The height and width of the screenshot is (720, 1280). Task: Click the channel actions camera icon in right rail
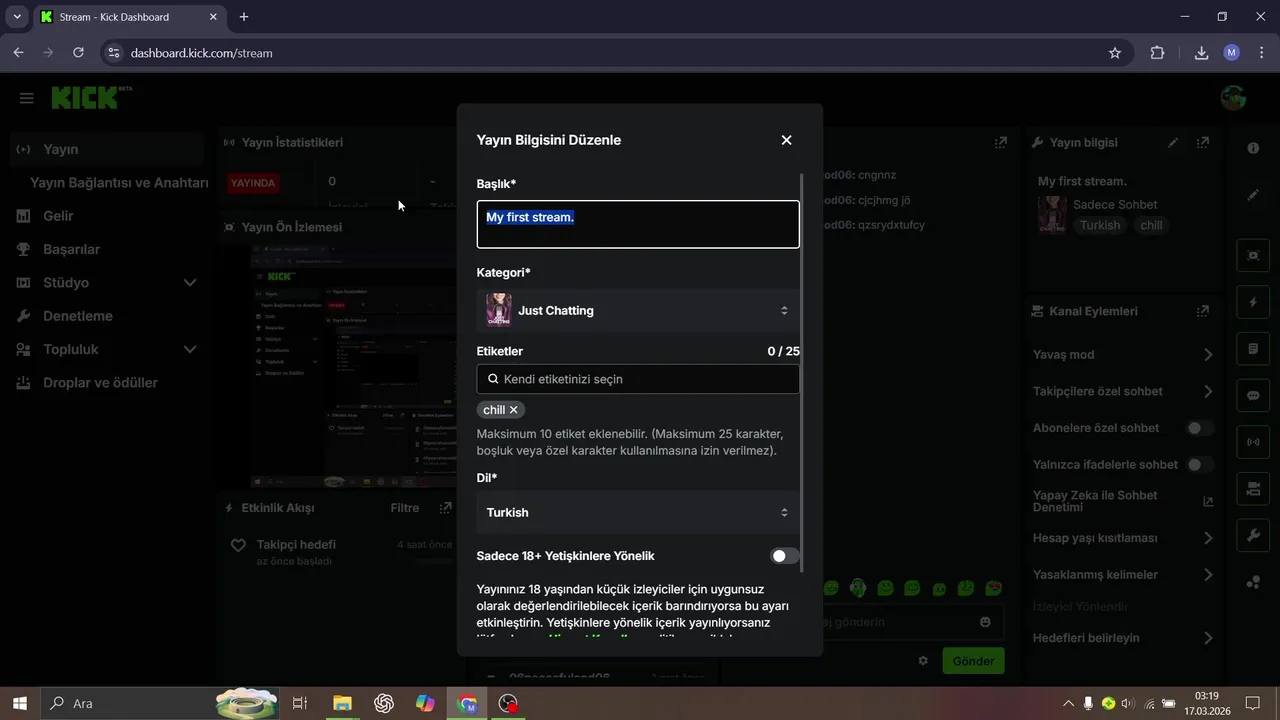(x=1253, y=489)
